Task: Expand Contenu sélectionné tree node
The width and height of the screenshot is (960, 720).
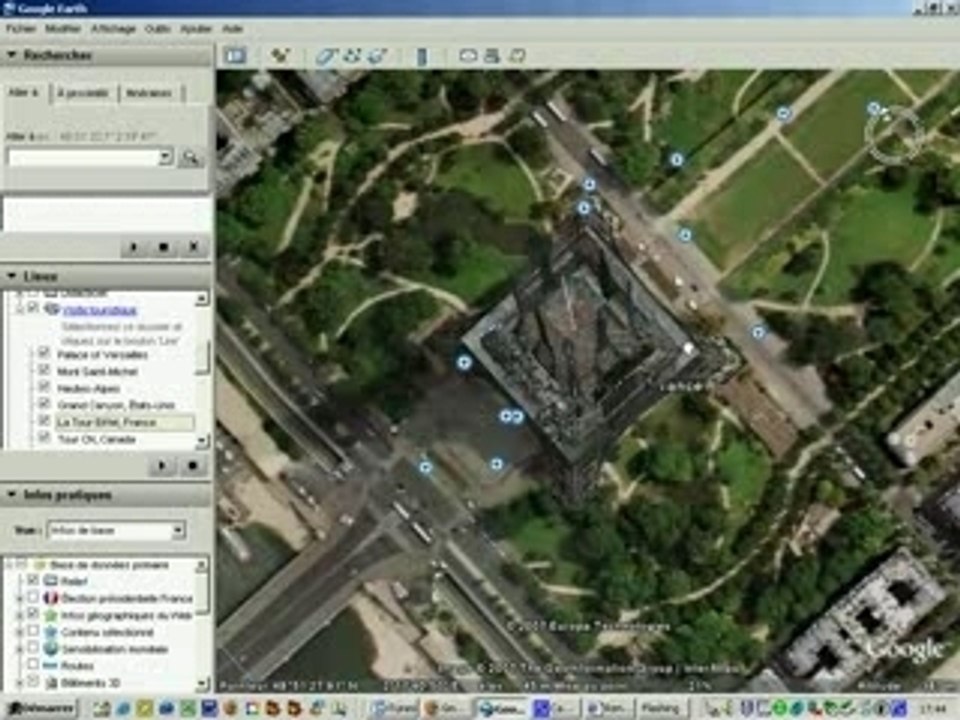Action: [x=20, y=632]
